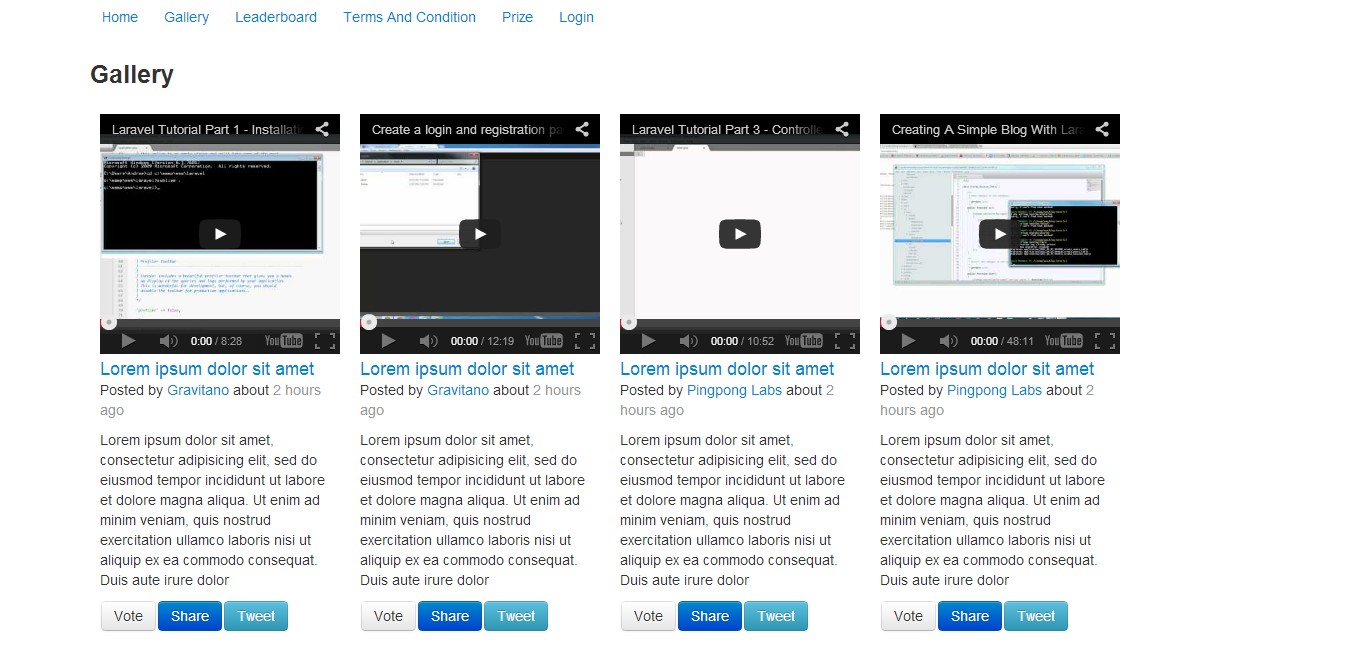This screenshot has width=1349, height=662.
Task: Open Lorem ipsum title link under Laravel Tutorial Part 3
Action: (727, 369)
